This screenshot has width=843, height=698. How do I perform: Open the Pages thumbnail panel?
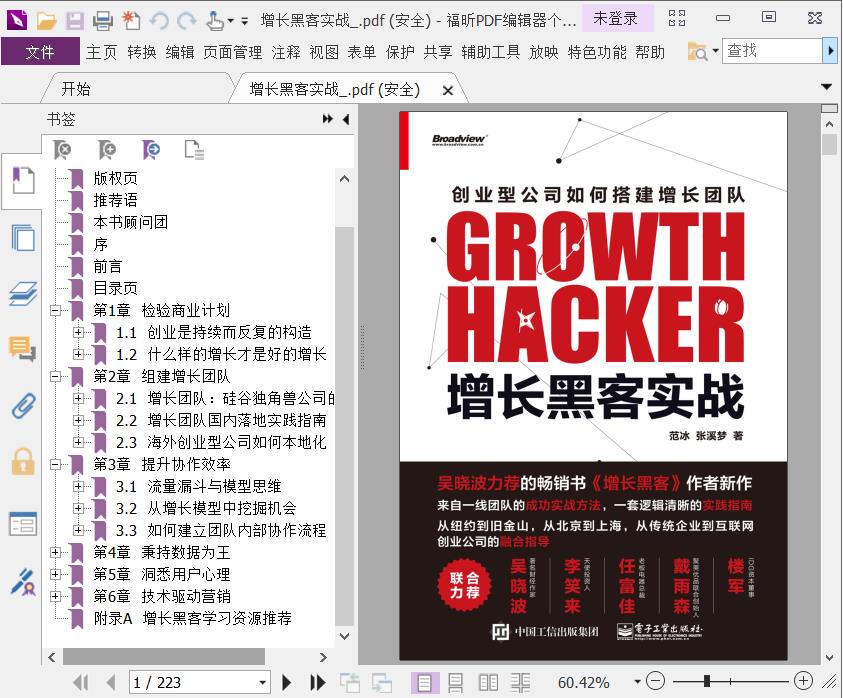23,237
